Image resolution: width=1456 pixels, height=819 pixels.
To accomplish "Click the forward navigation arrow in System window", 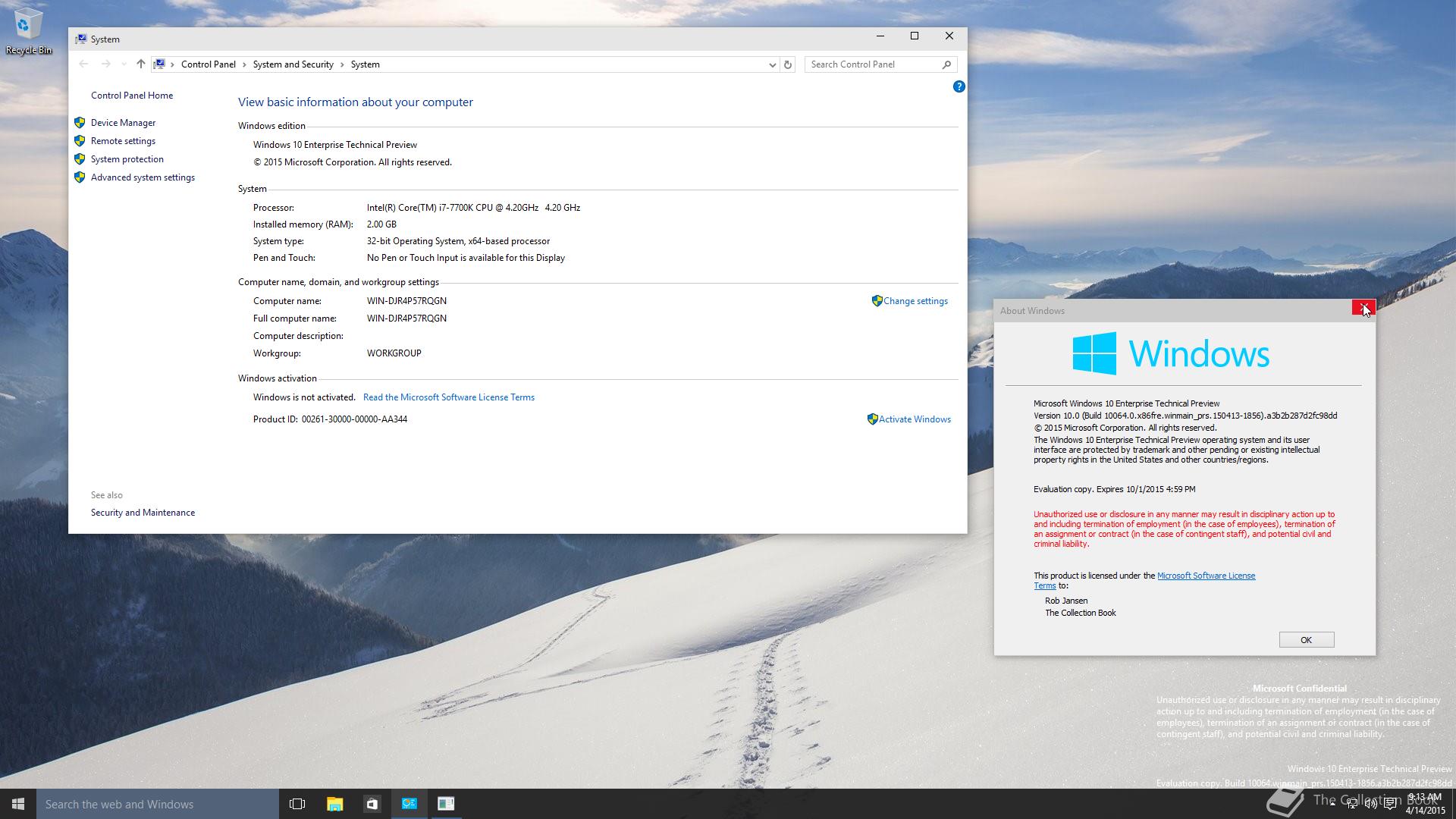I will click(105, 64).
